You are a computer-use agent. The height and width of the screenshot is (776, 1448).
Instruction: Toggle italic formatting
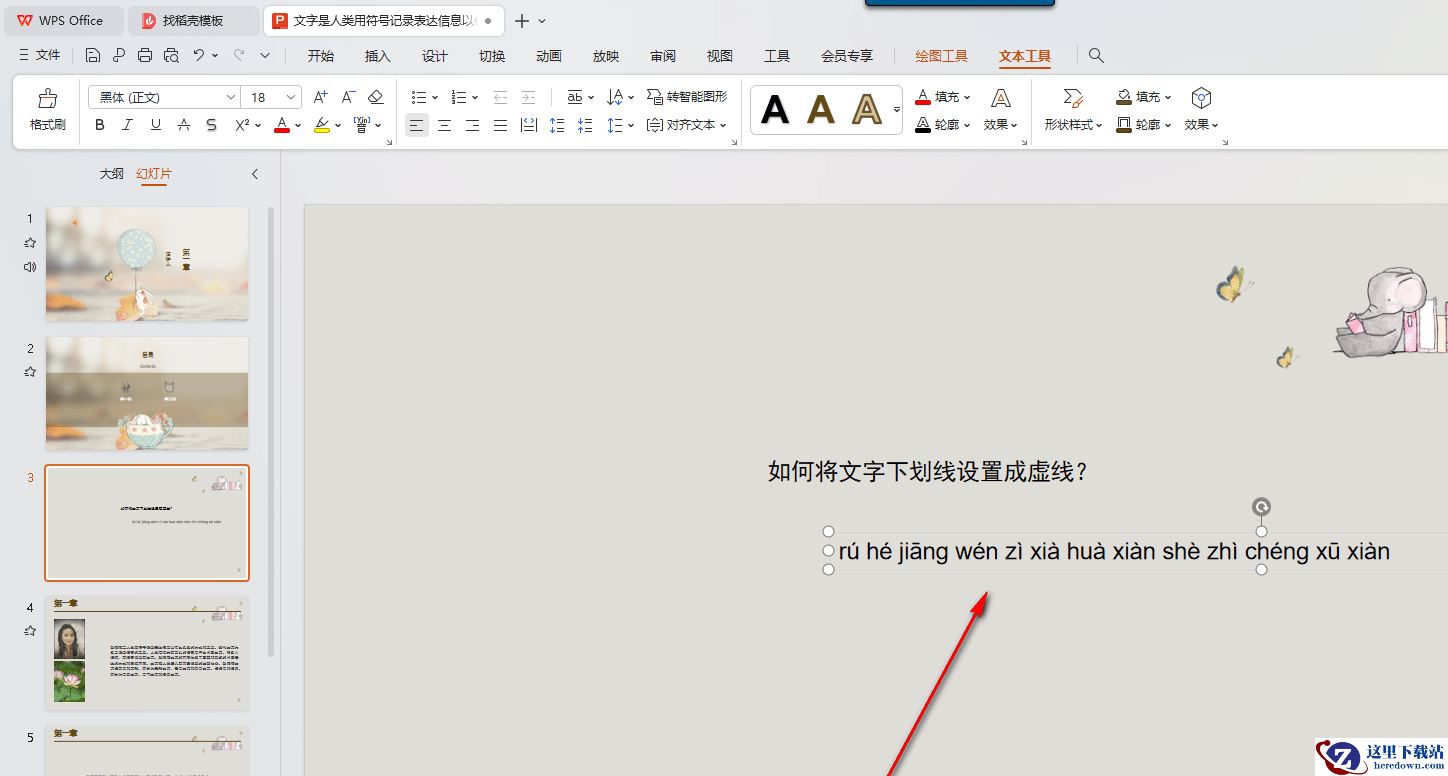(127, 125)
